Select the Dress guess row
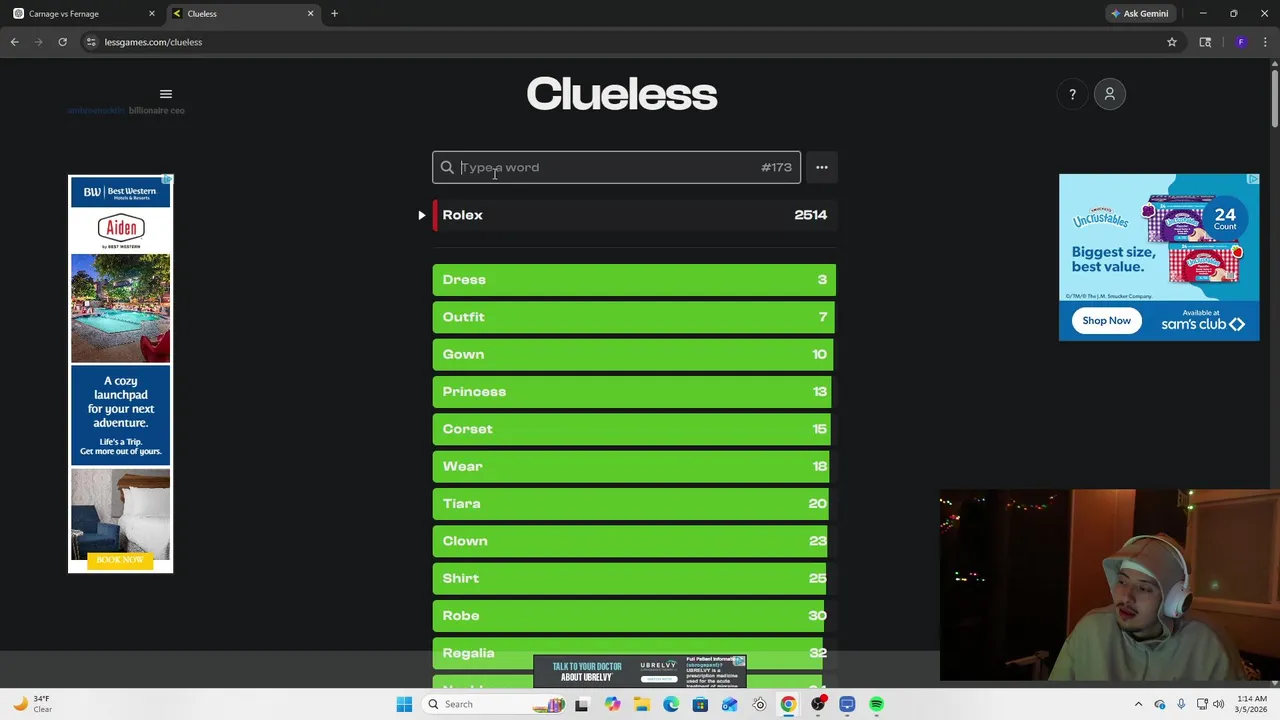 634,280
